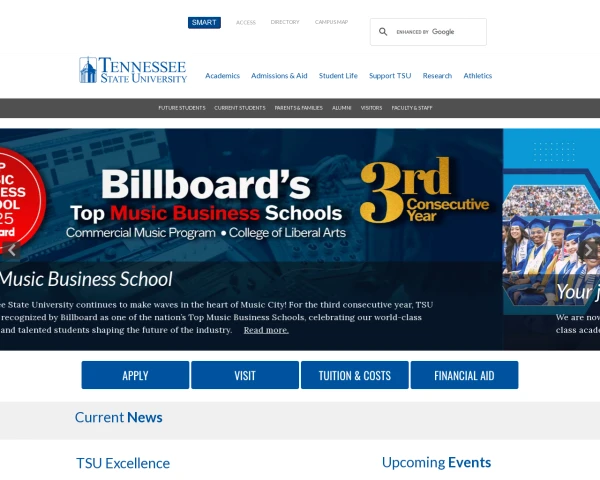The width and height of the screenshot is (600, 480).
Task: Go to previous carousel slide arrow
Action: pos(12,250)
